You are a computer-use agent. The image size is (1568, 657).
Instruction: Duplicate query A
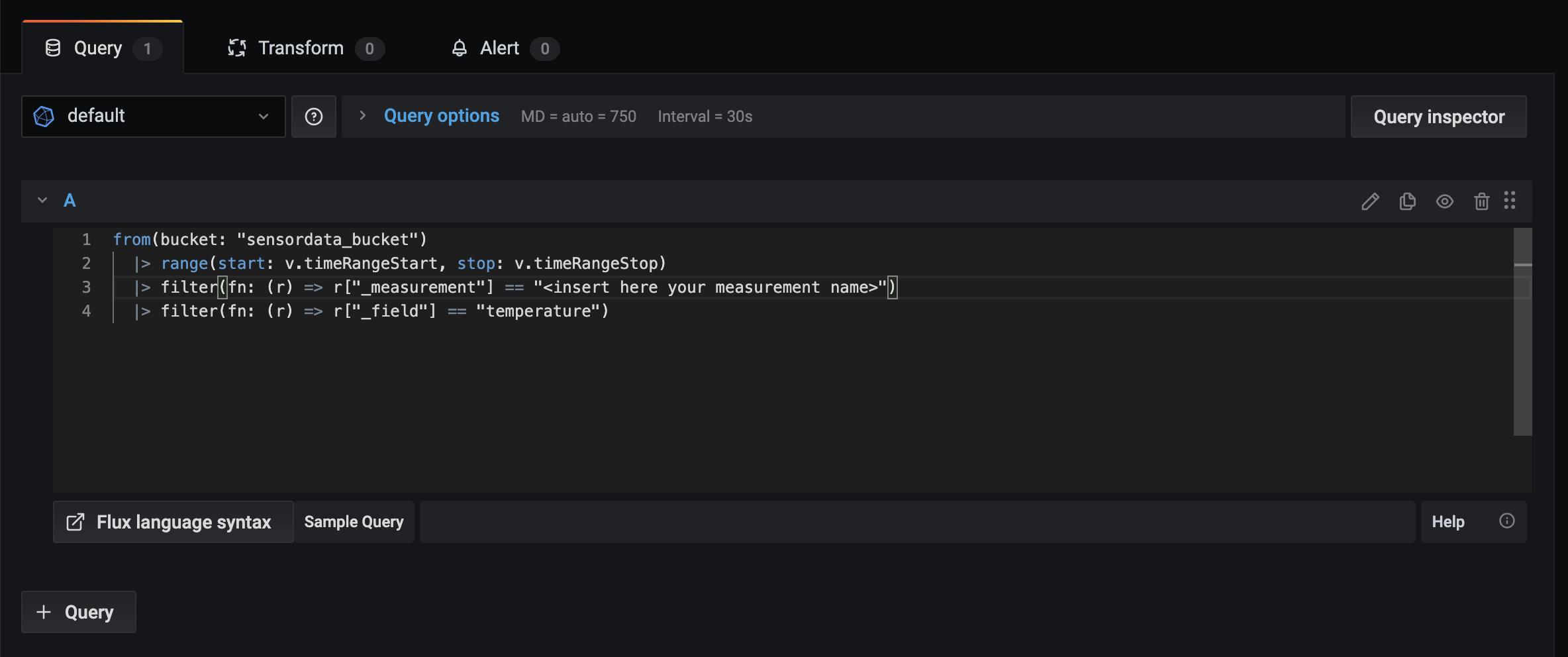pos(1407,201)
